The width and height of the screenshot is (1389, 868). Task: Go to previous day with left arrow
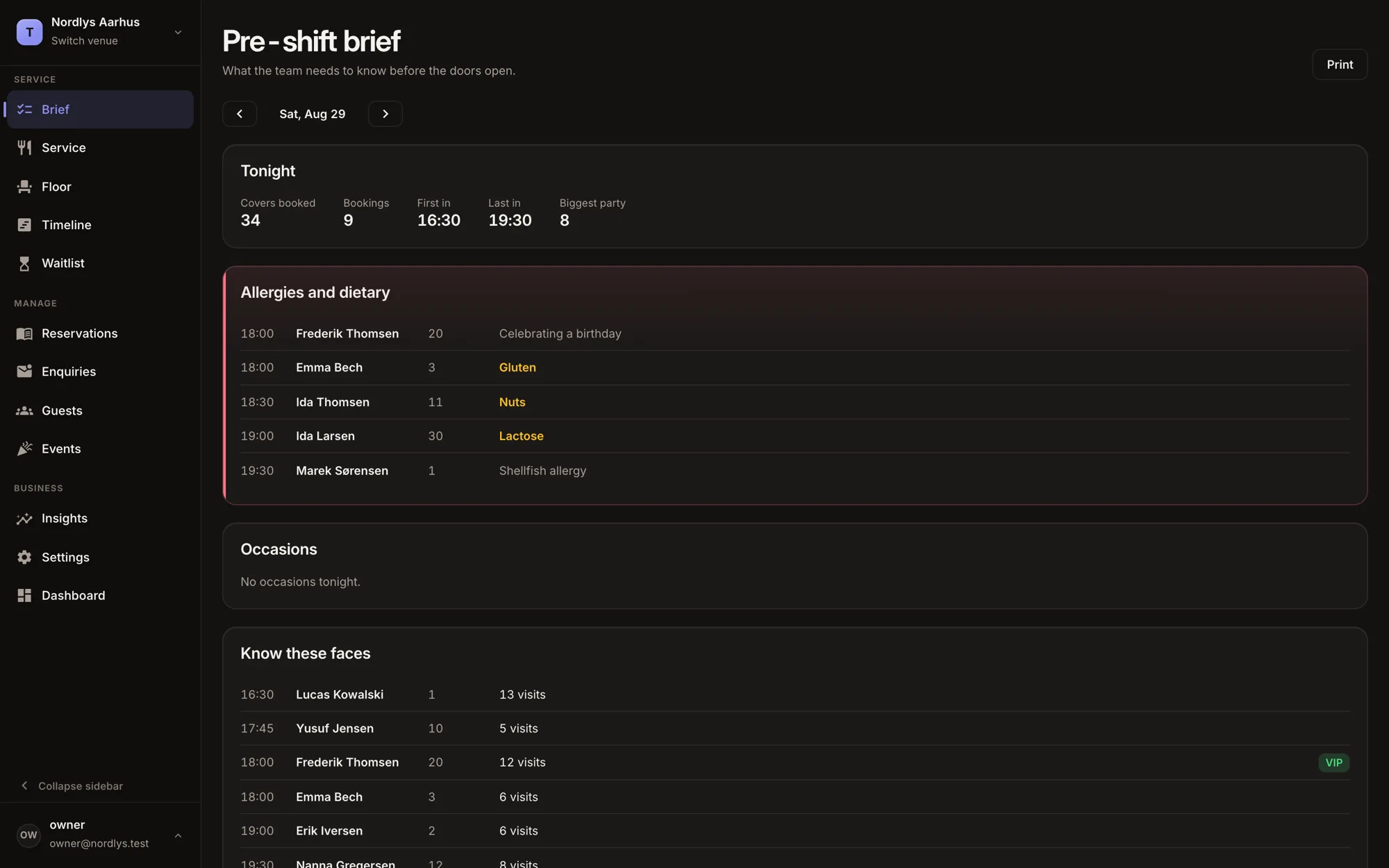tap(240, 114)
